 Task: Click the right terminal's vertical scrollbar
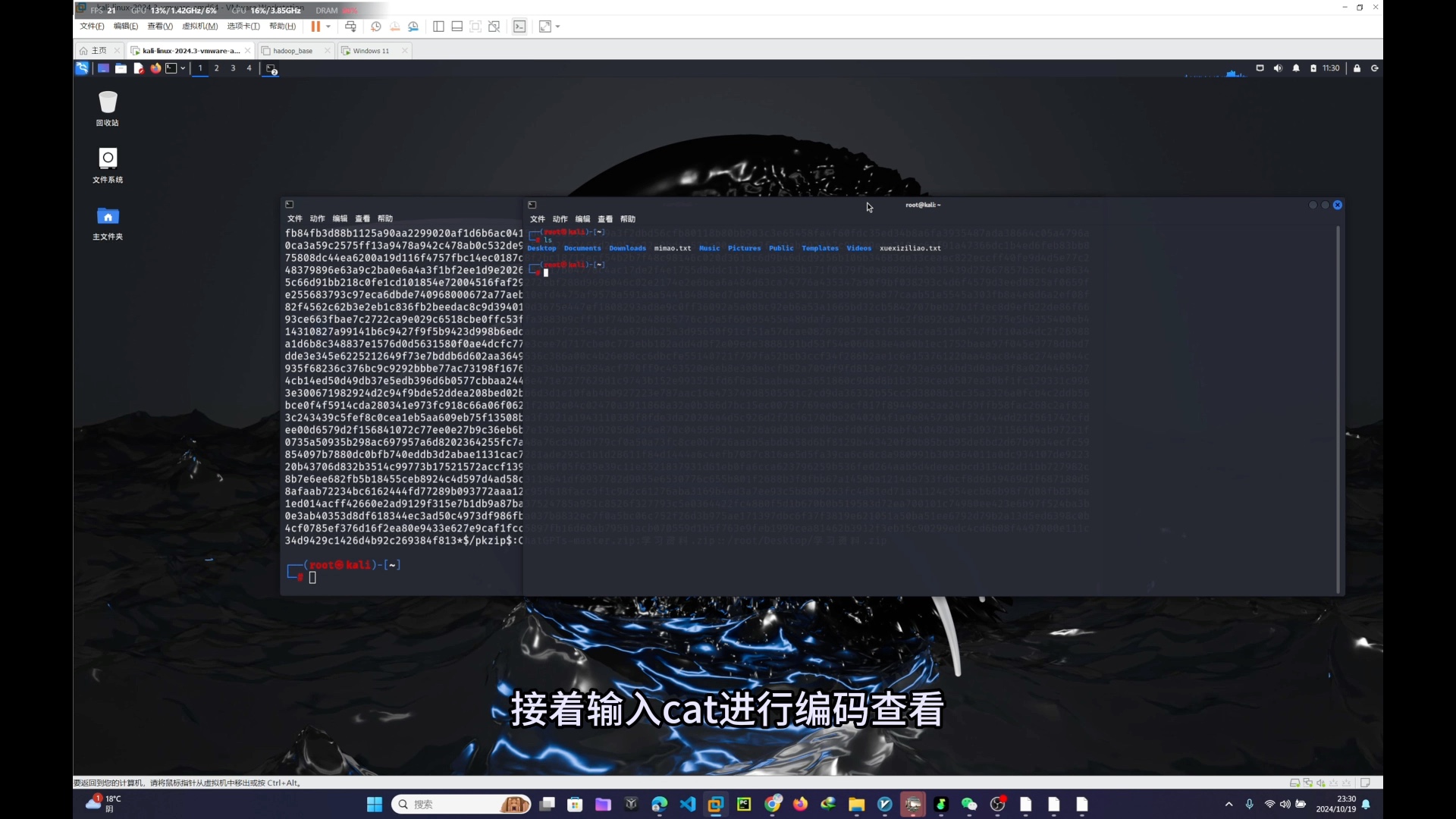[1338, 409]
